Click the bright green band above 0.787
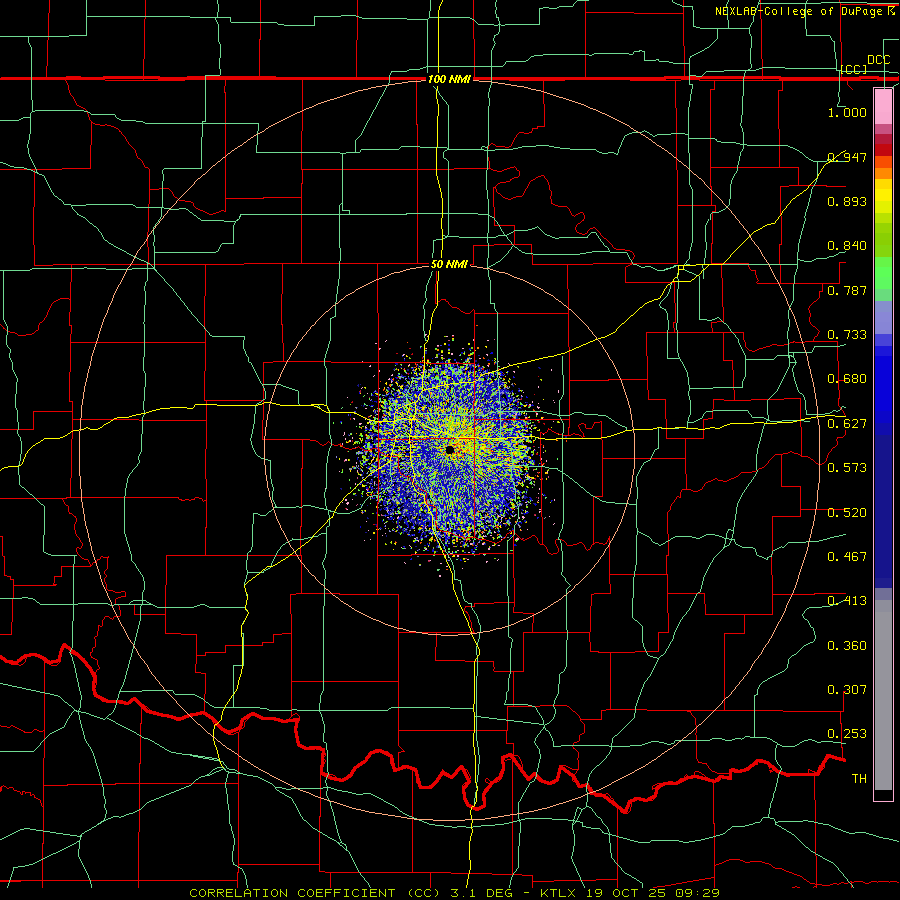Screen dimensions: 900x900 (x=883, y=273)
